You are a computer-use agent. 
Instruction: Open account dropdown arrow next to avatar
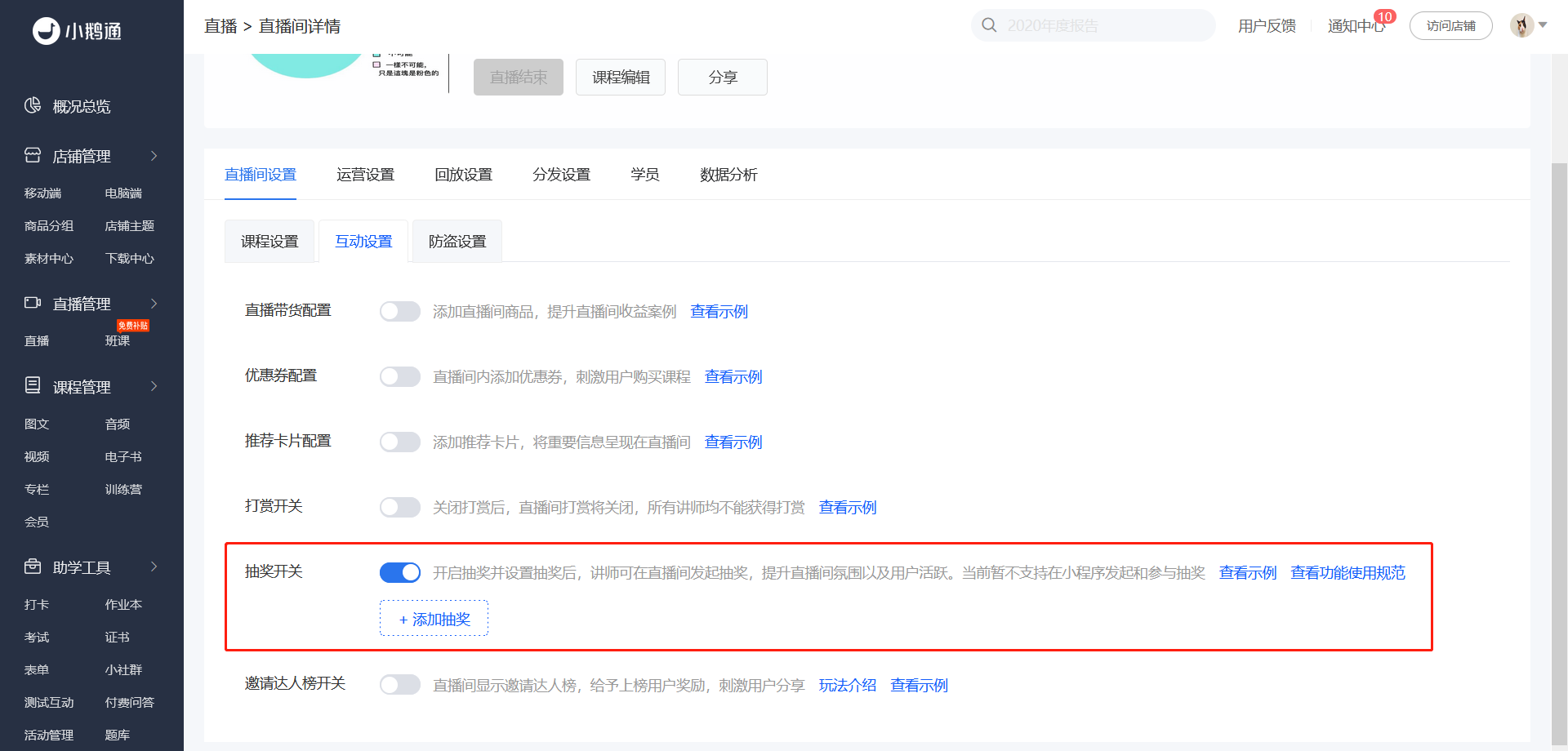point(1543,25)
